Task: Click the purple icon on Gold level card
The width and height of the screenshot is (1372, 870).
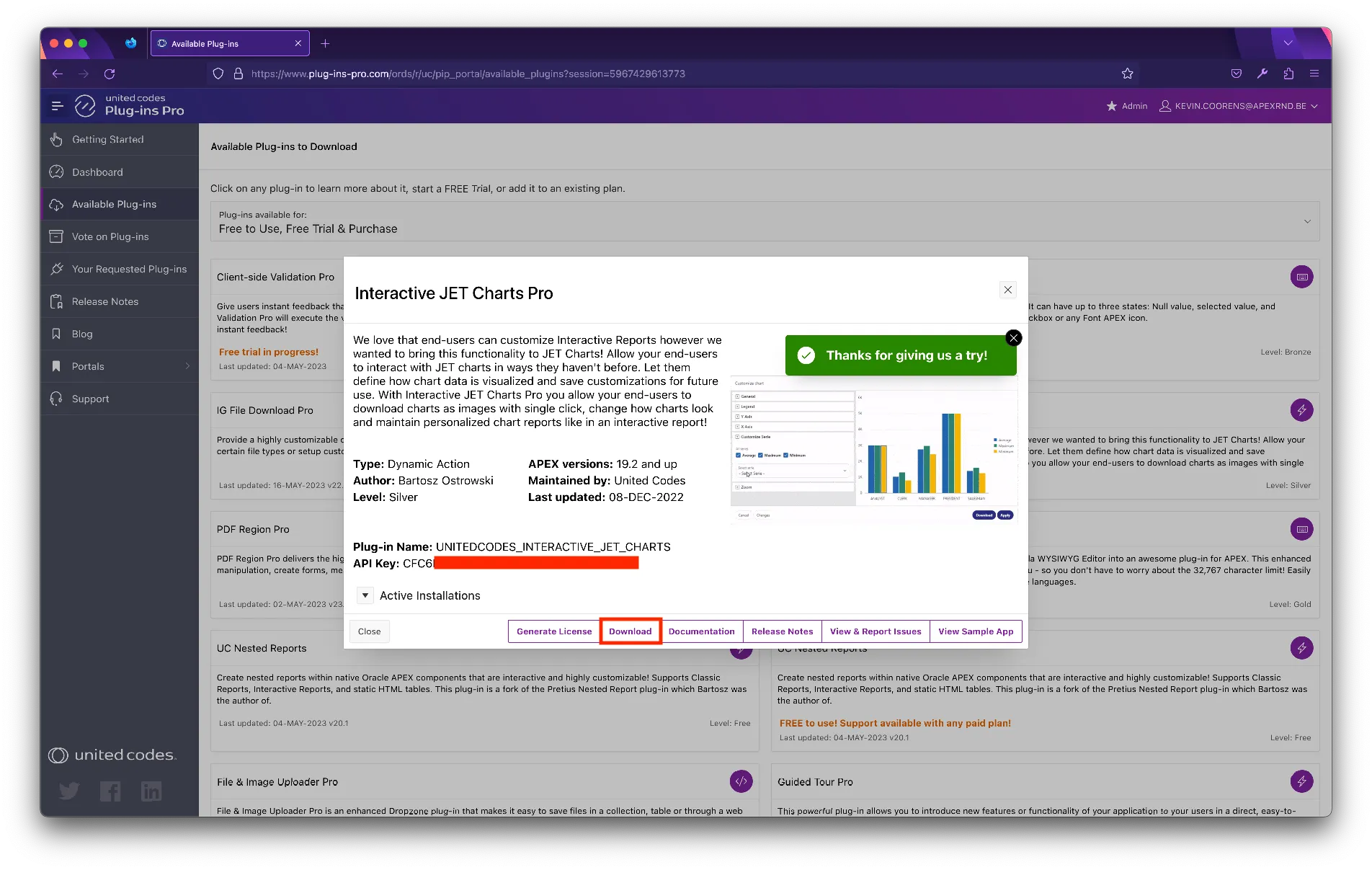Action: [x=1301, y=529]
